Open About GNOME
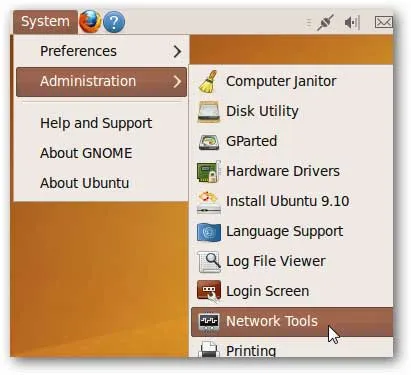Image resolution: width=411 pixels, height=375 pixels. pos(86,153)
